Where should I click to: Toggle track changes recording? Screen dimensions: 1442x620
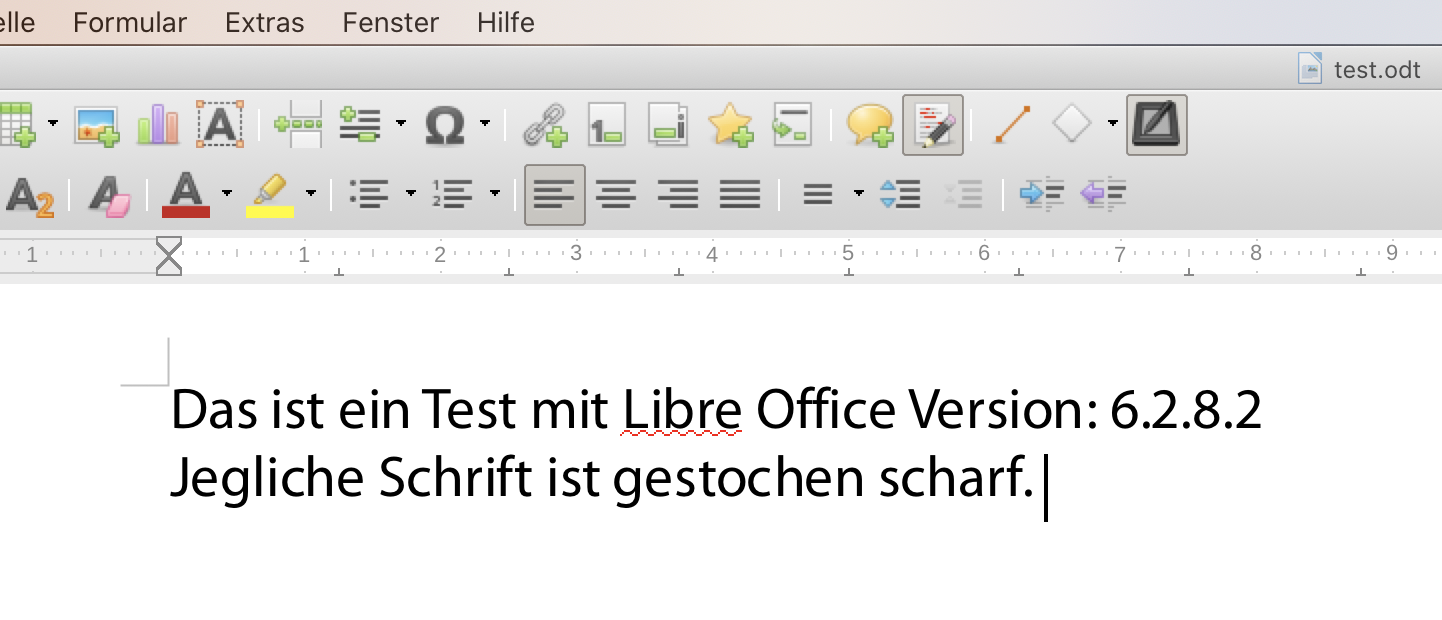click(933, 125)
